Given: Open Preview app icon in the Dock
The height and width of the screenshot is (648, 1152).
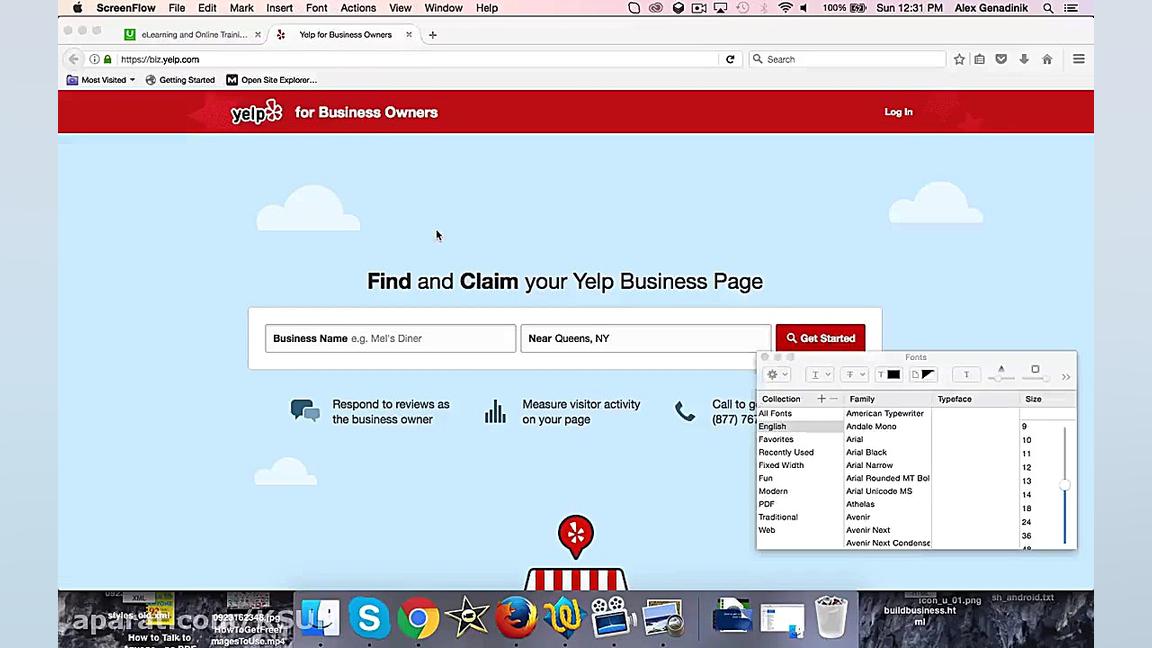Looking at the screenshot, I should click(663, 617).
